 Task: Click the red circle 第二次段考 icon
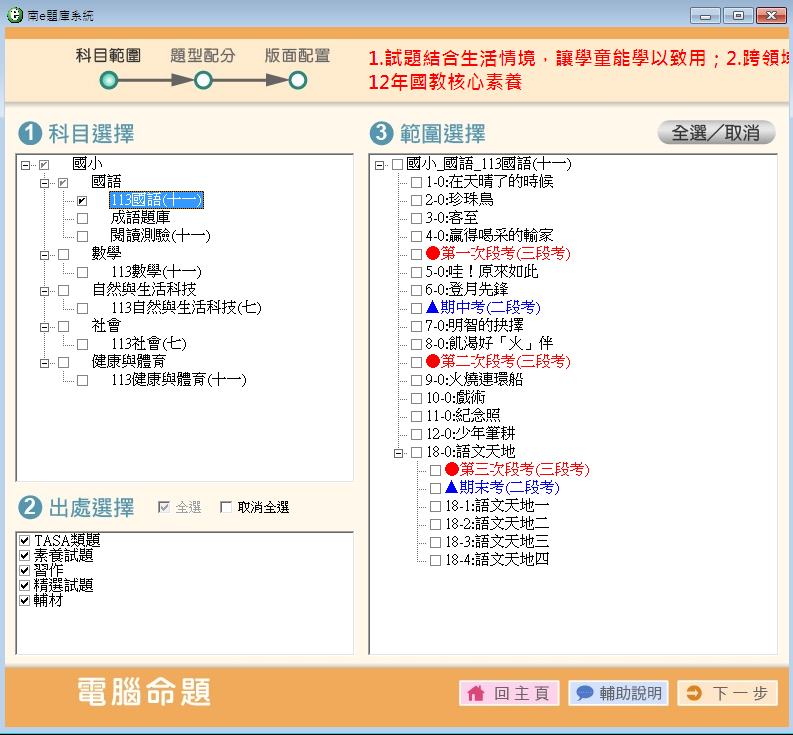coord(433,361)
